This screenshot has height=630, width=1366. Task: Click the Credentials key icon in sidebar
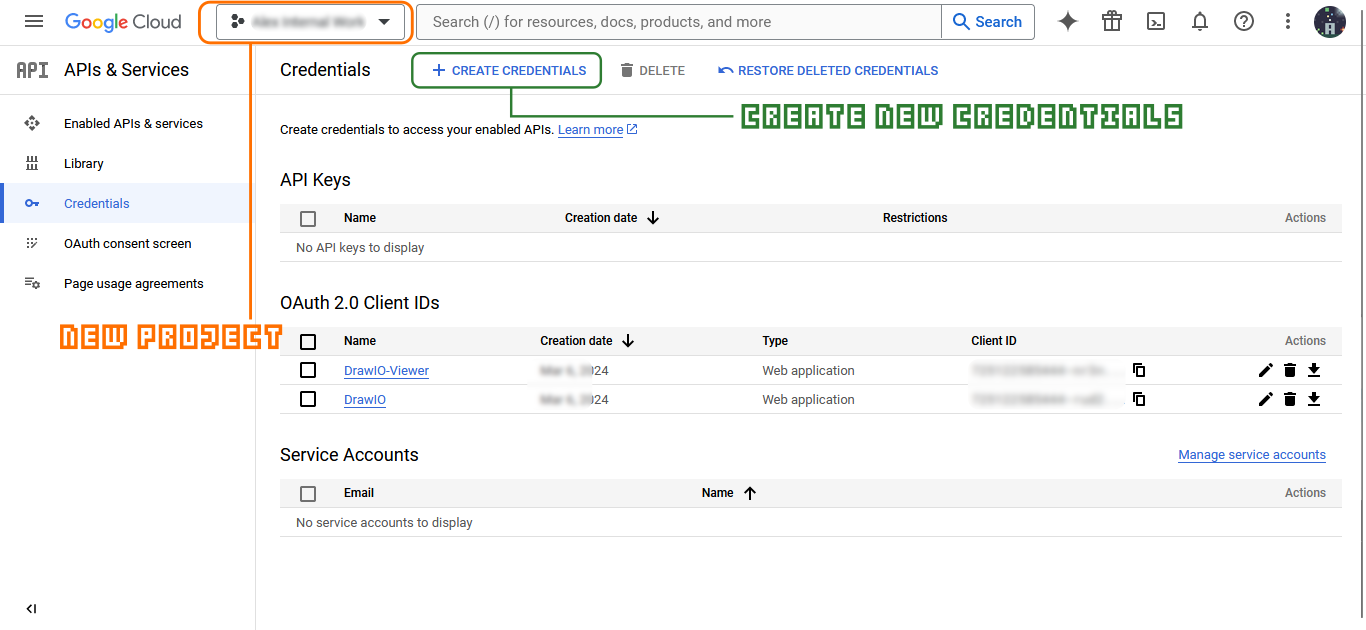click(x=32, y=203)
